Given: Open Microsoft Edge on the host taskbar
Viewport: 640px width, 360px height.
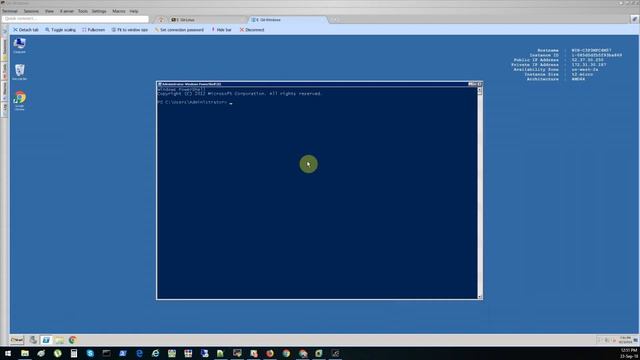Looking at the screenshot, I should tap(139, 353).
